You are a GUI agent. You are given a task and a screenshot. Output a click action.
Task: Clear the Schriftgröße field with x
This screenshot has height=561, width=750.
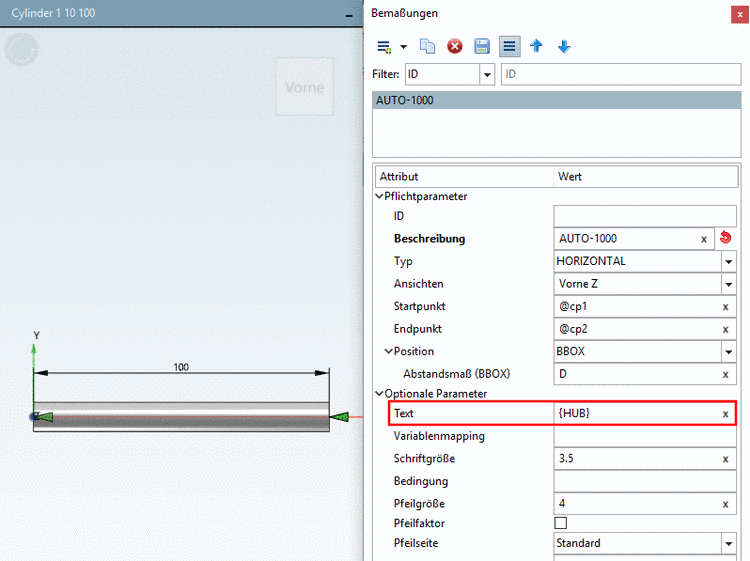pyautogui.click(x=725, y=459)
